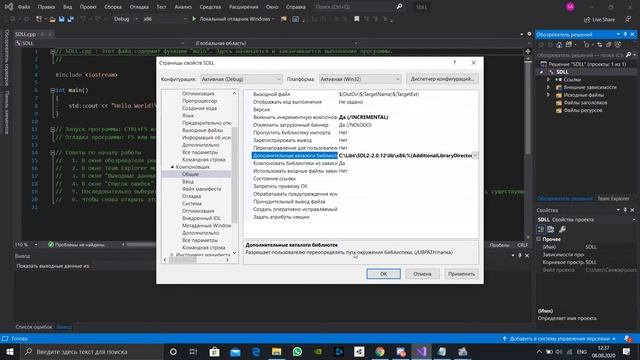Click the help question mark in properties dialog
This screenshot has height=360, width=640.
455,62
